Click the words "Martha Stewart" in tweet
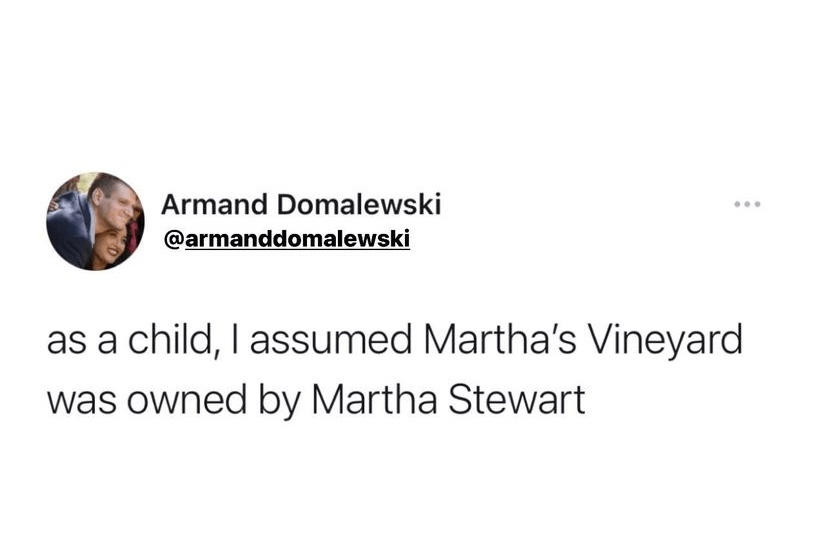This screenshot has width=824, height=547. tap(447, 401)
